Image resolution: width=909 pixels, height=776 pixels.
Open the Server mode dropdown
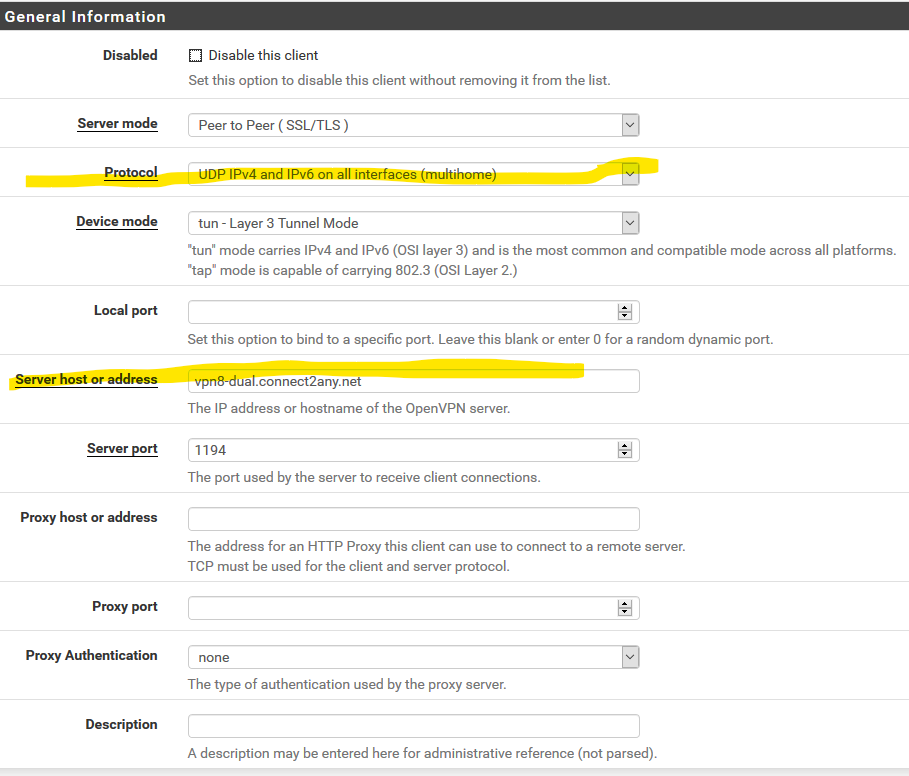pos(413,125)
